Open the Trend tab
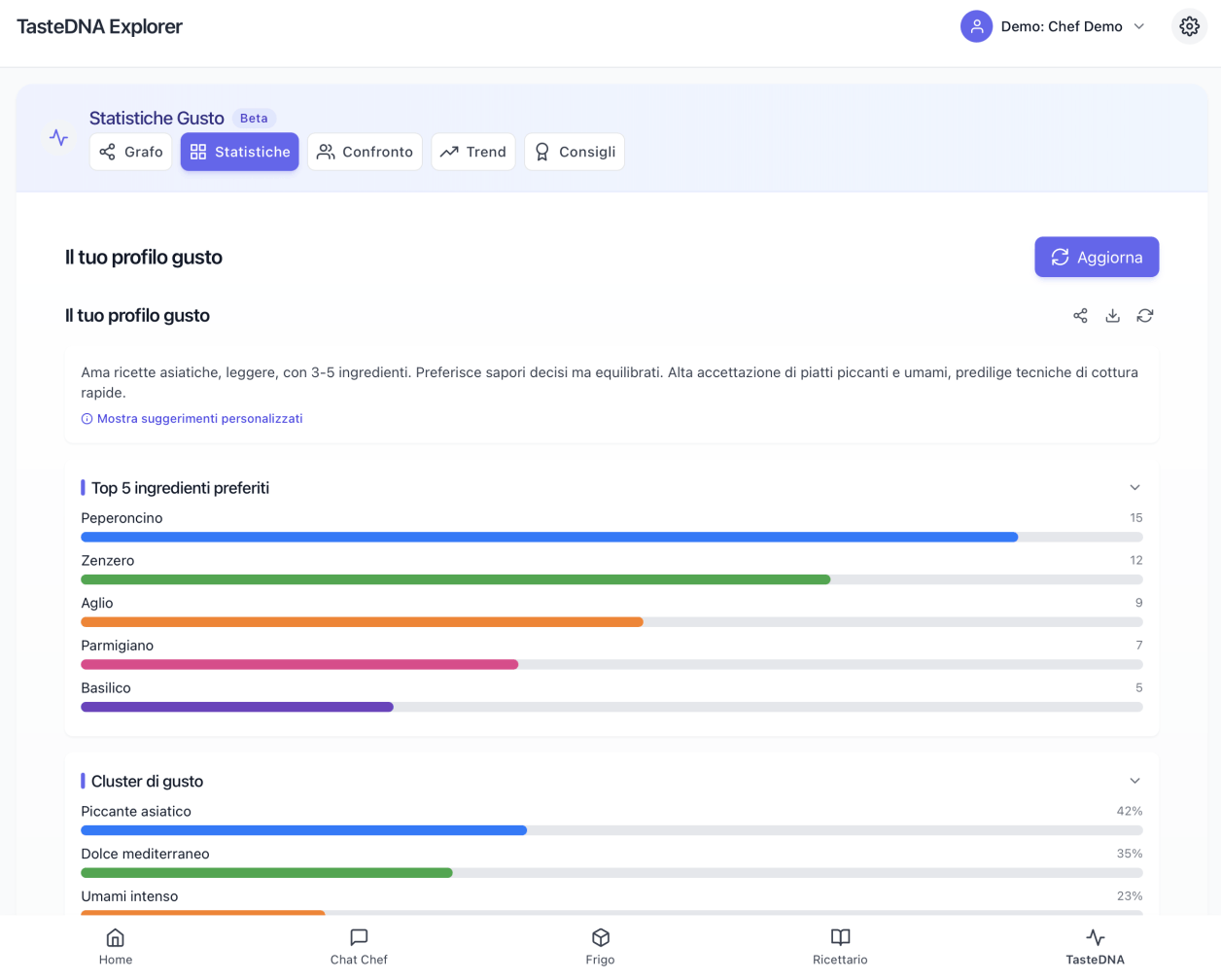 (473, 152)
